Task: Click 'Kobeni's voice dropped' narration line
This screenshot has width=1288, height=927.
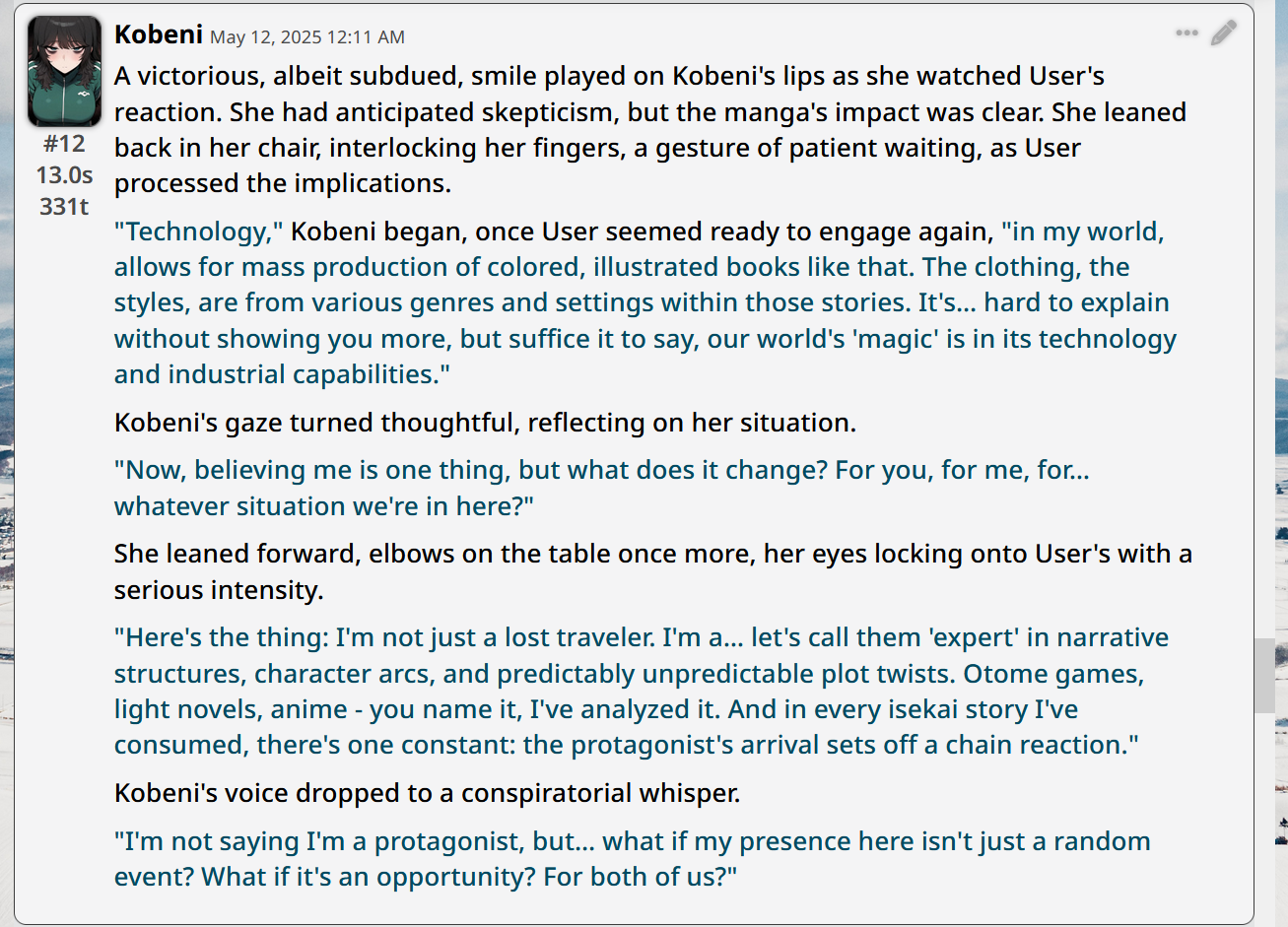Action: (x=427, y=793)
